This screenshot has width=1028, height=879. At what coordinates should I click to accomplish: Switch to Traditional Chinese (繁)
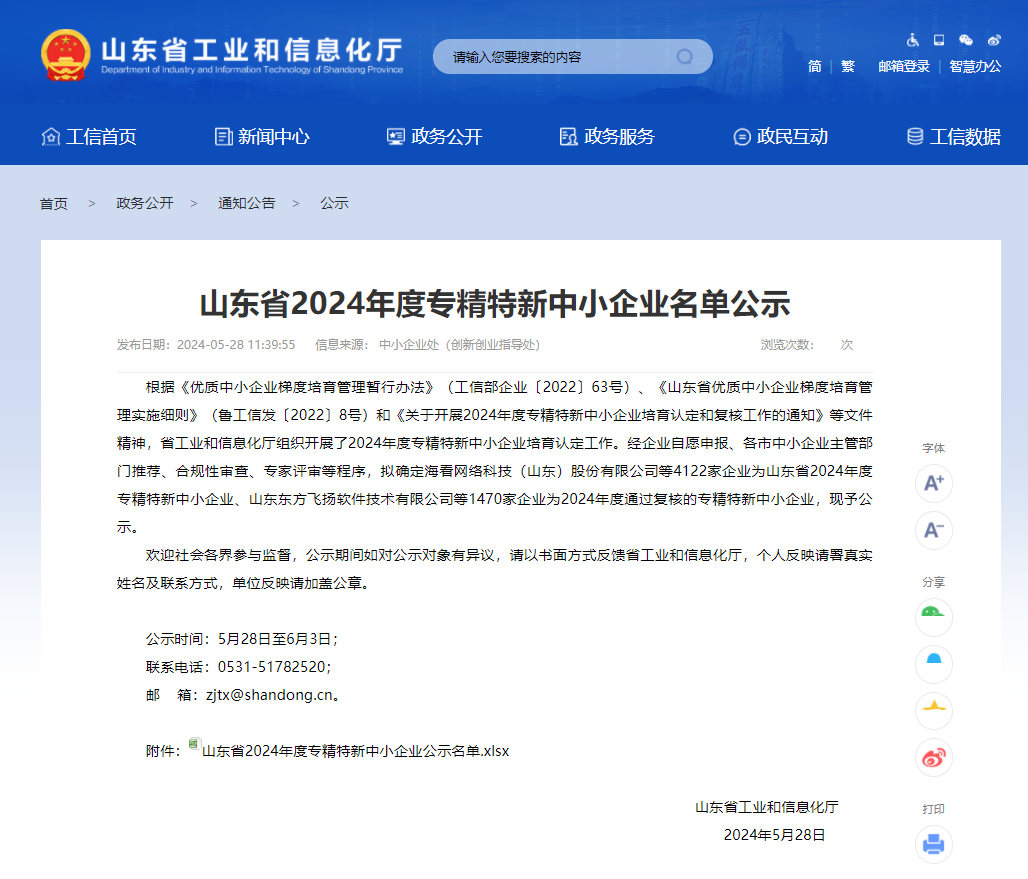pos(848,67)
